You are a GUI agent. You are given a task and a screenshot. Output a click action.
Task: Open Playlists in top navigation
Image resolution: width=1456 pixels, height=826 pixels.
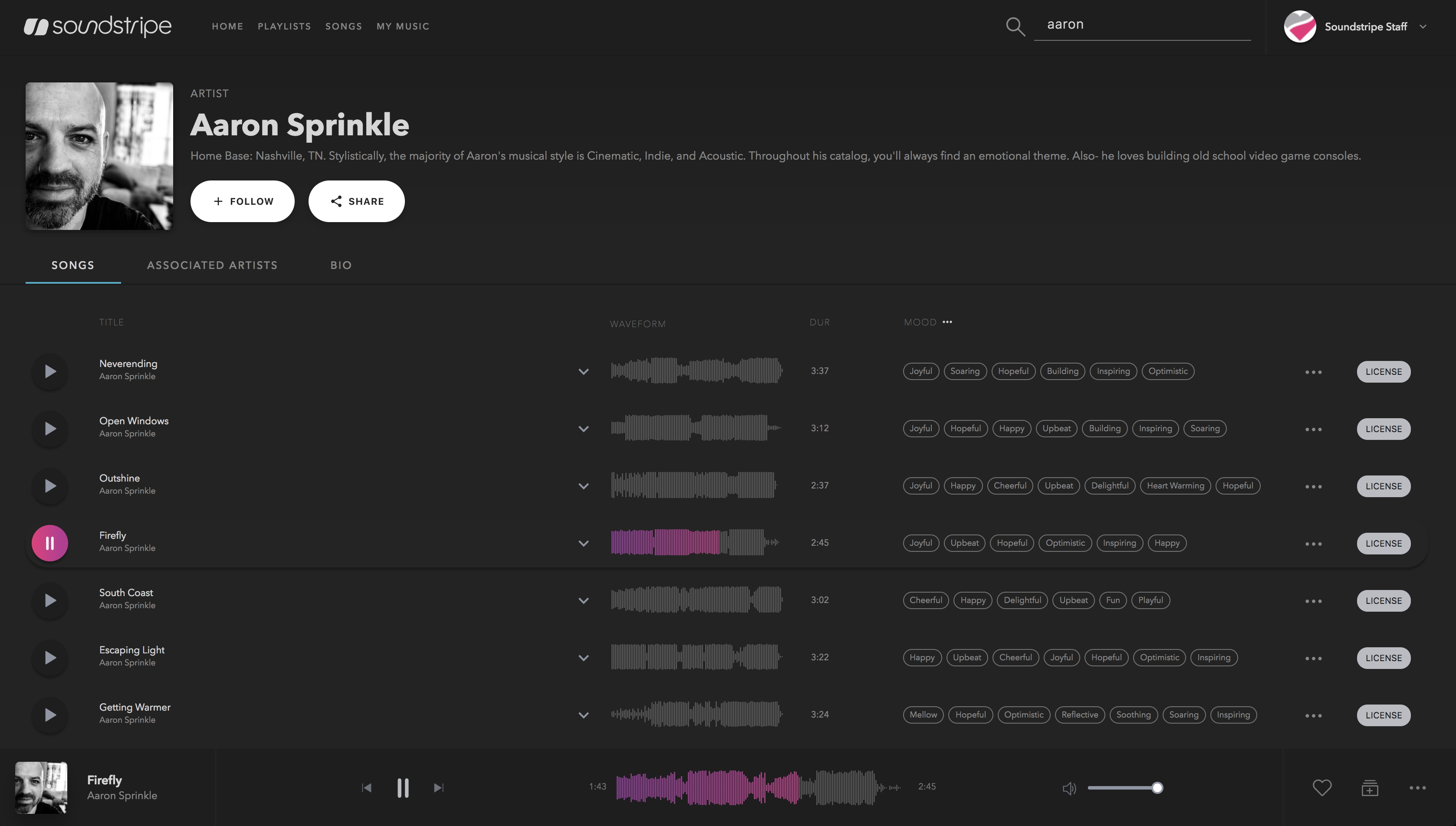pos(284,26)
